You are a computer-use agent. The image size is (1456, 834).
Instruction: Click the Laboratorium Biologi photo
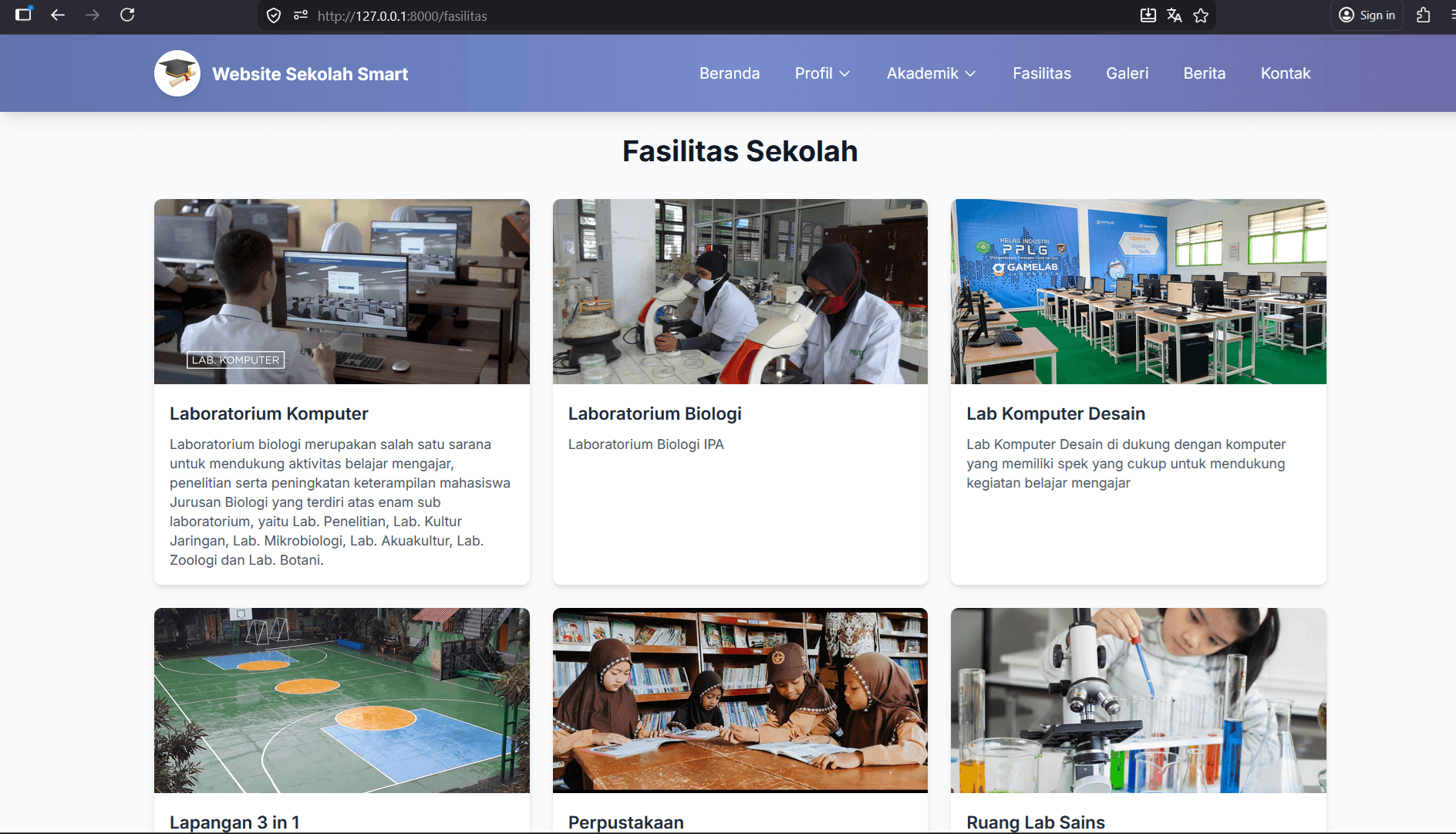[x=740, y=292]
